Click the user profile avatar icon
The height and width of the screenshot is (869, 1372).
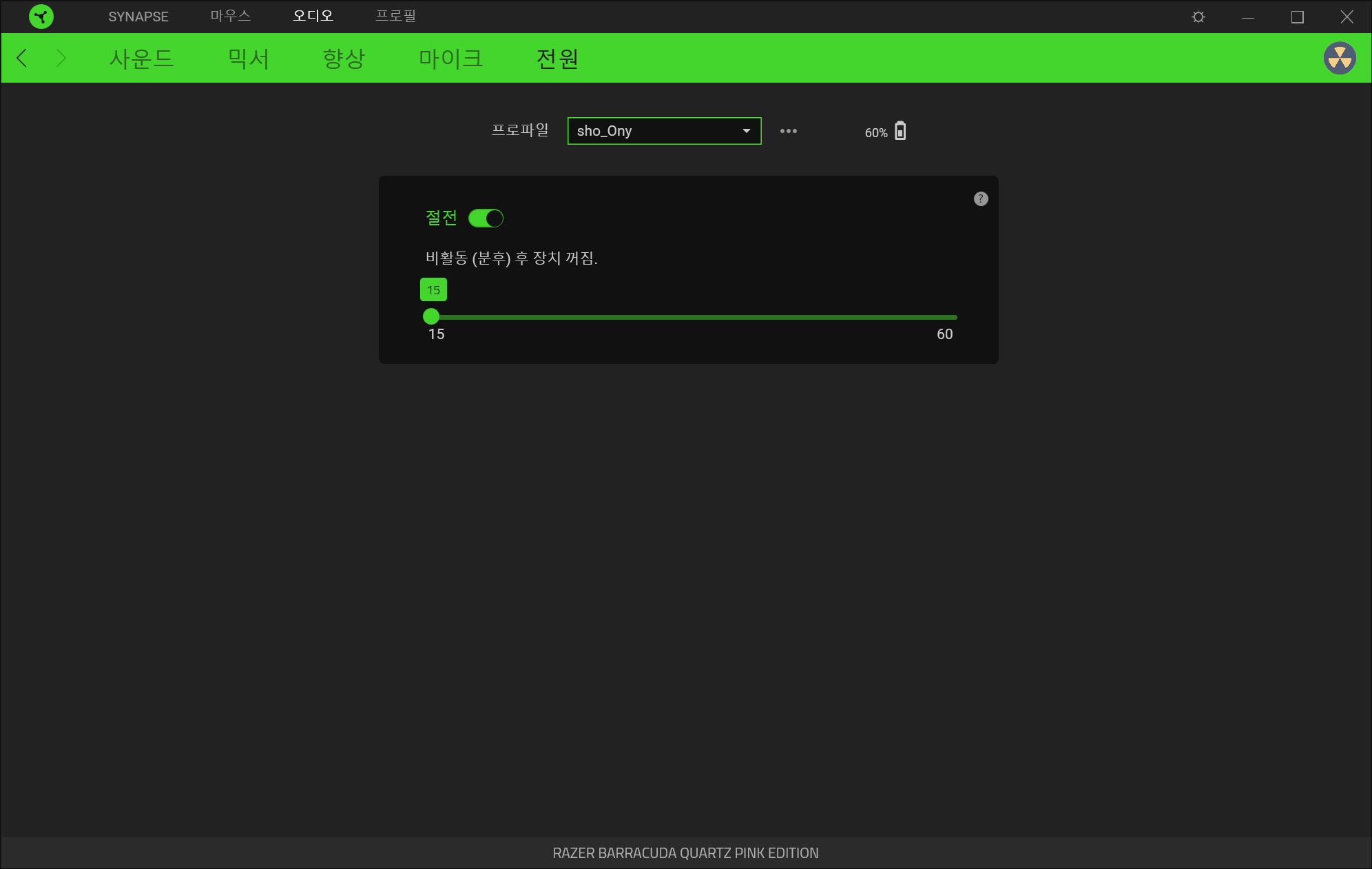click(x=1340, y=58)
